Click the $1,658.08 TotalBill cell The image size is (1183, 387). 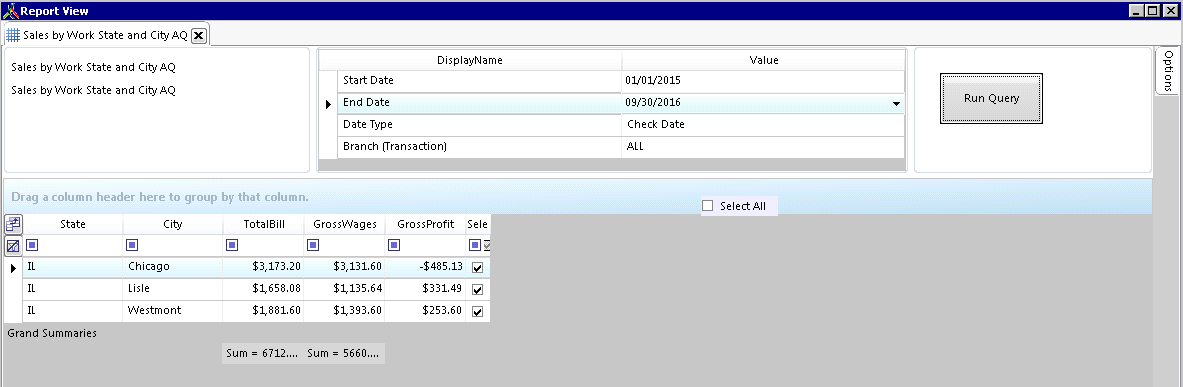click(263, 289)
